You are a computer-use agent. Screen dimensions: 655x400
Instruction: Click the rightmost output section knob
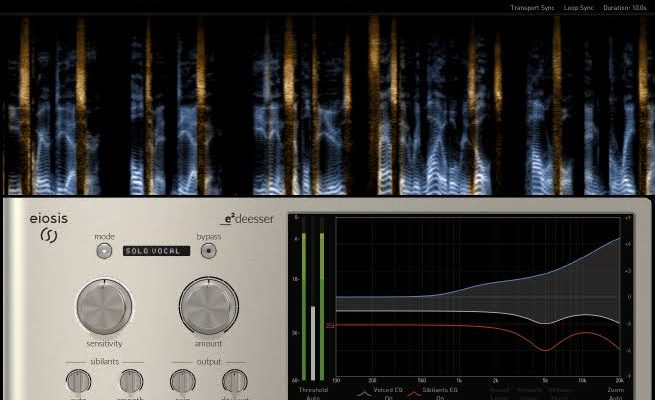[x=234, y=381]
